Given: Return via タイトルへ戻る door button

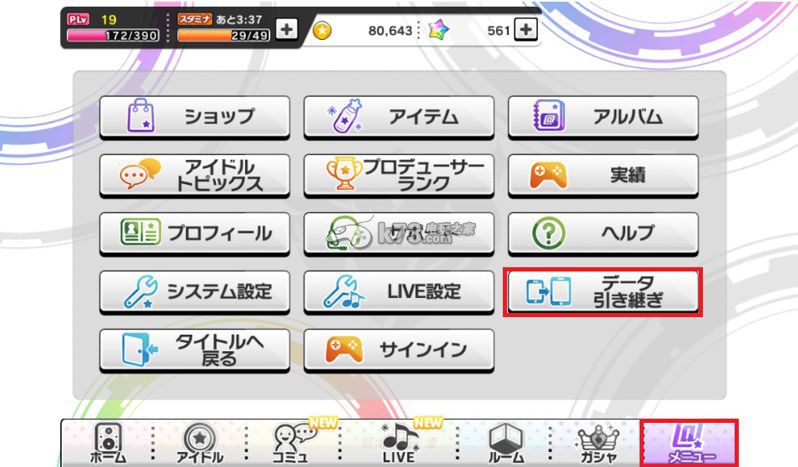Looking at the screenshot, I should coord(194,350).
